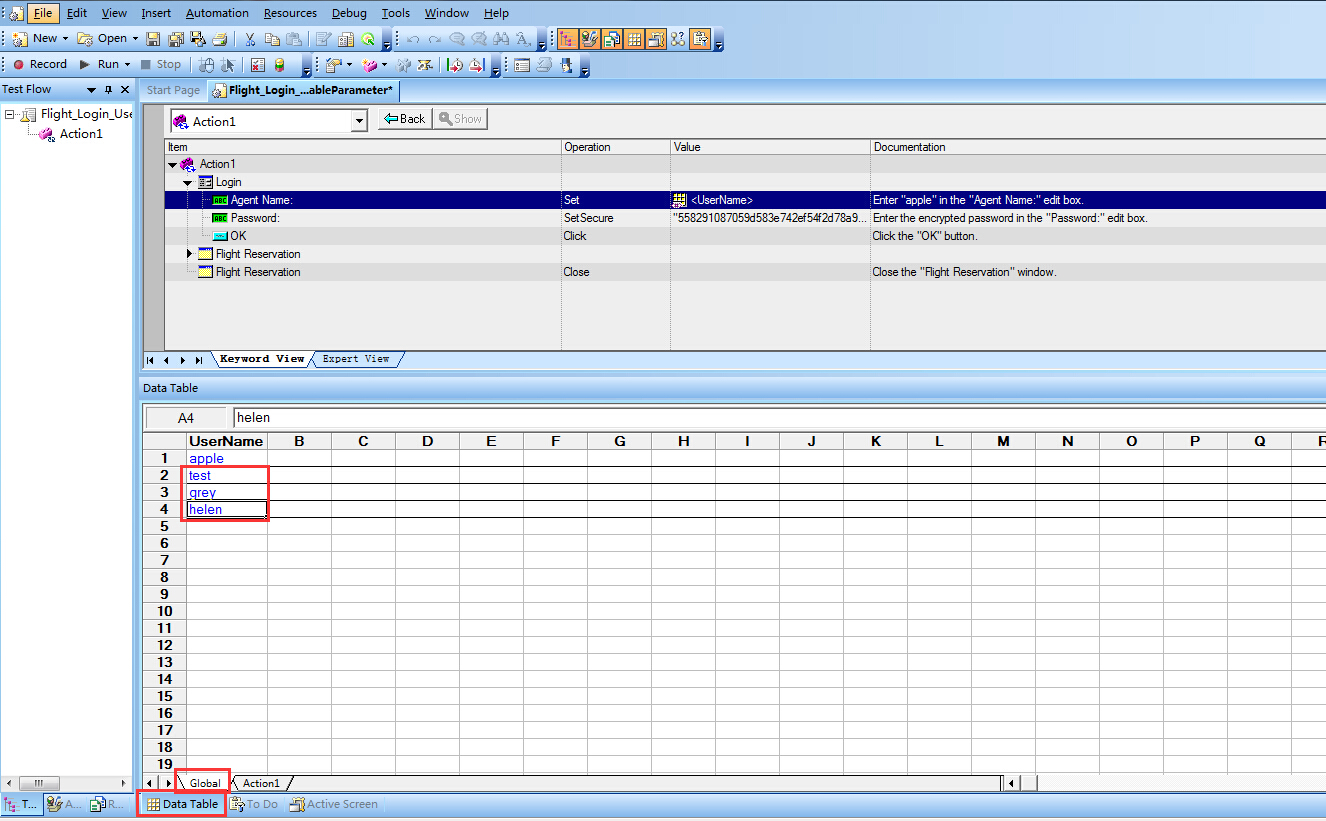Open the Debug menu
Viewport: 1326px width, 821px height.
click(349, 13)
